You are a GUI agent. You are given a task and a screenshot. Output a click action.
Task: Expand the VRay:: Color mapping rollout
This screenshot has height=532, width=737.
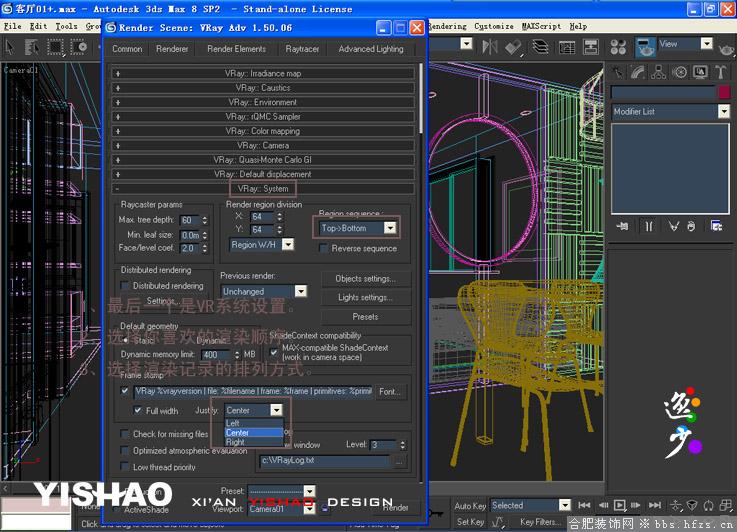(x=263, y=131)
